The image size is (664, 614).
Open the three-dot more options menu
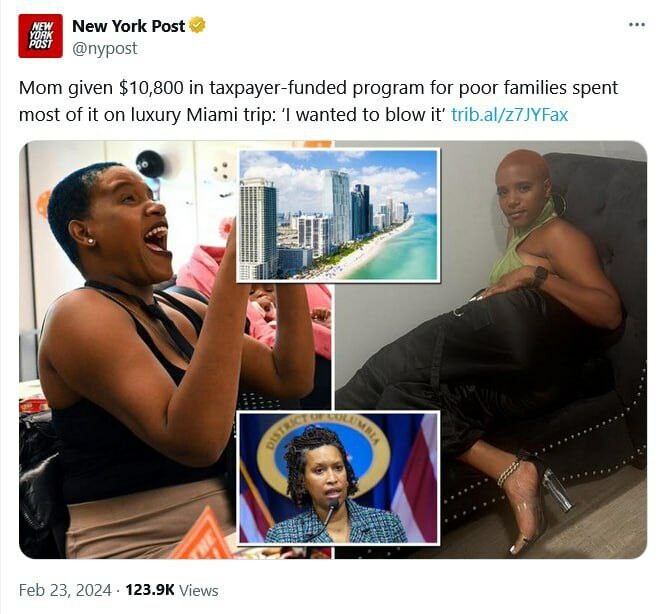point(637,25)
